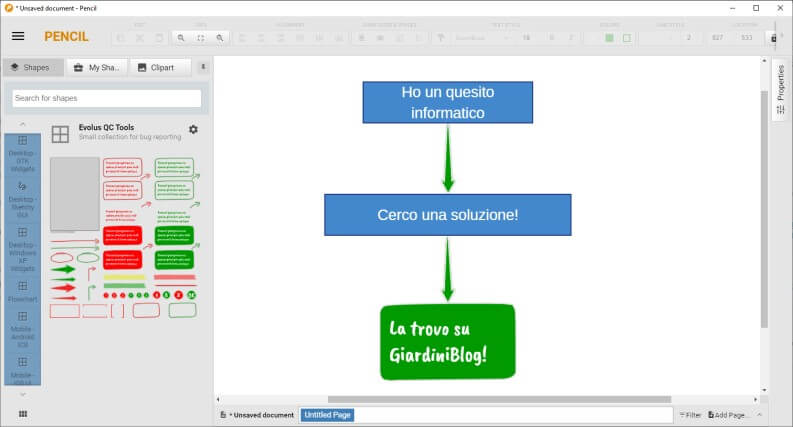Pick the gray screenshot placeholder shape thumbnail
Screen dimensions: 793x427
tap(75, 194)
